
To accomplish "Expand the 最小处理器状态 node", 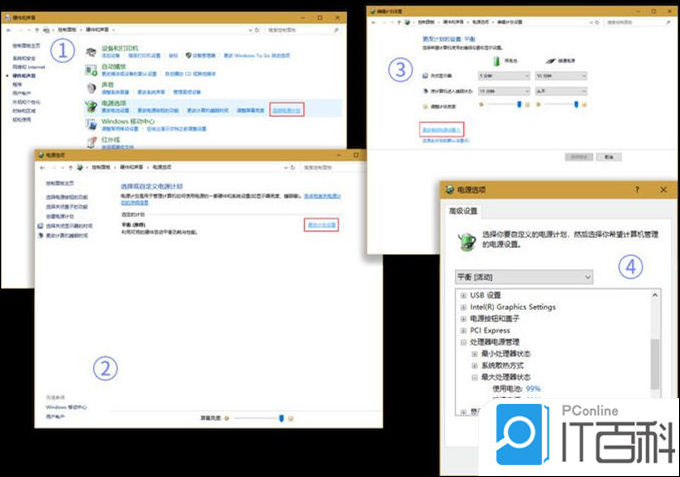I will (474, 354).
